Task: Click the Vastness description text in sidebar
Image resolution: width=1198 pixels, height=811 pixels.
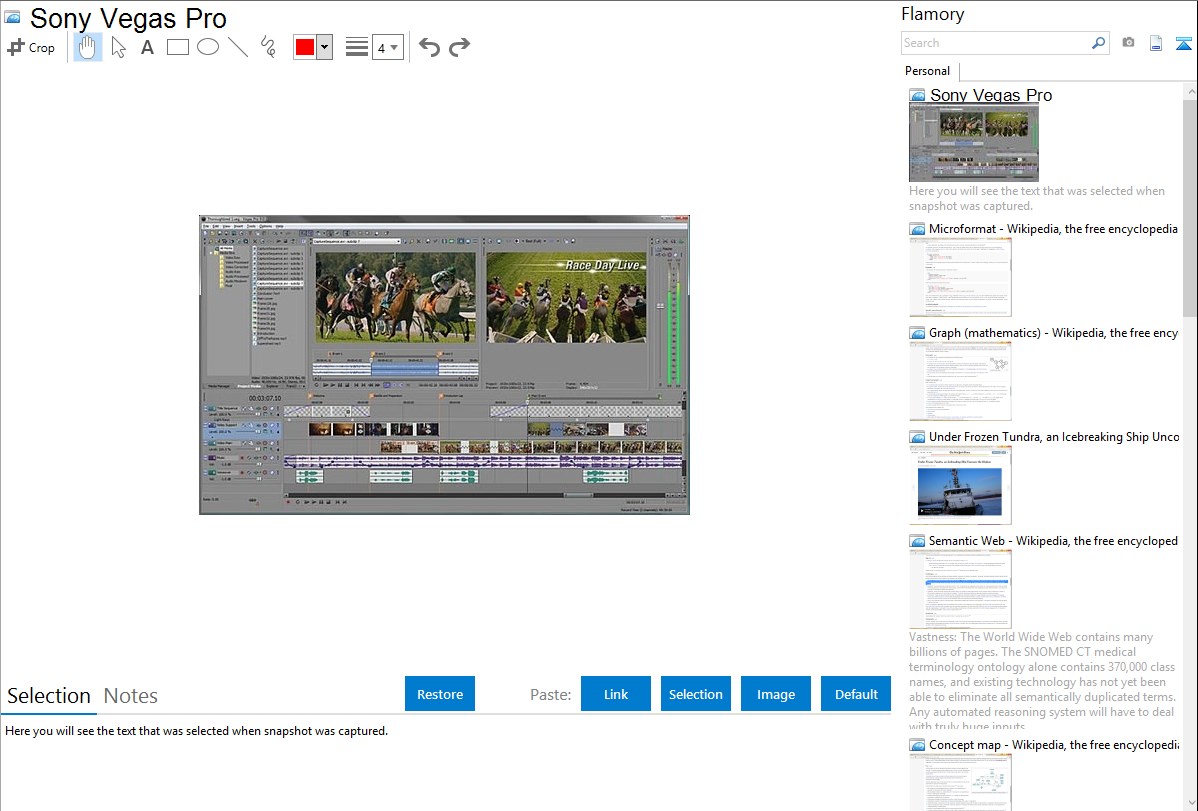Action: 1042,682
